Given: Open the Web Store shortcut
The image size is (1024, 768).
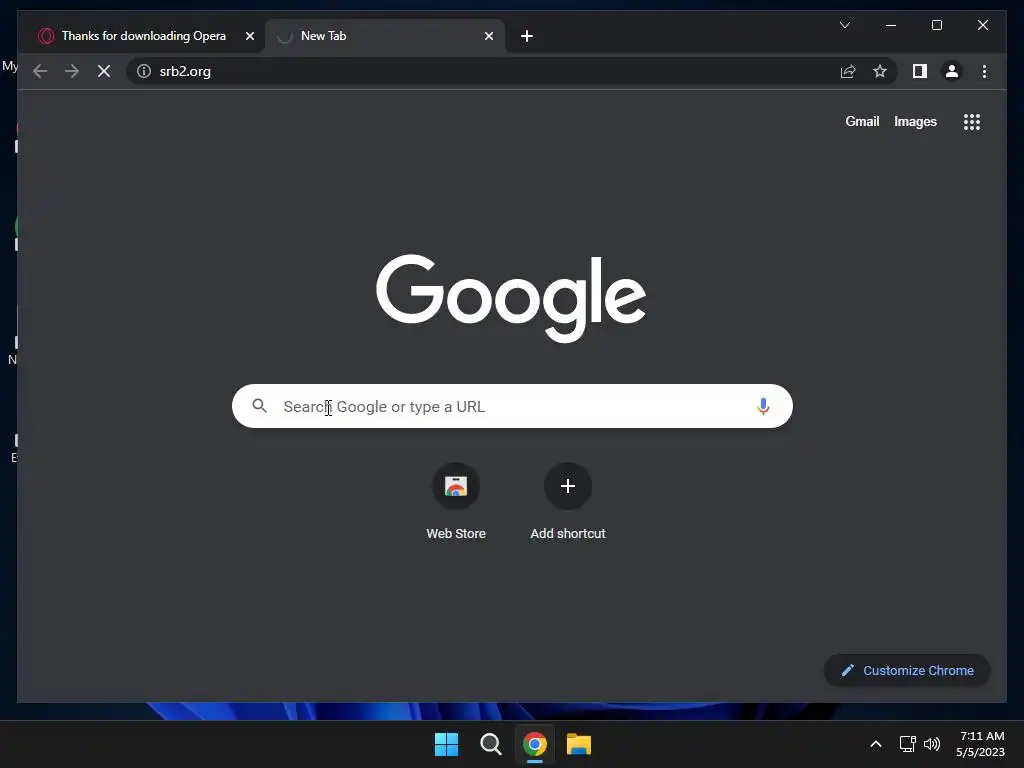Looking at the screenshot, I should 456,502.
